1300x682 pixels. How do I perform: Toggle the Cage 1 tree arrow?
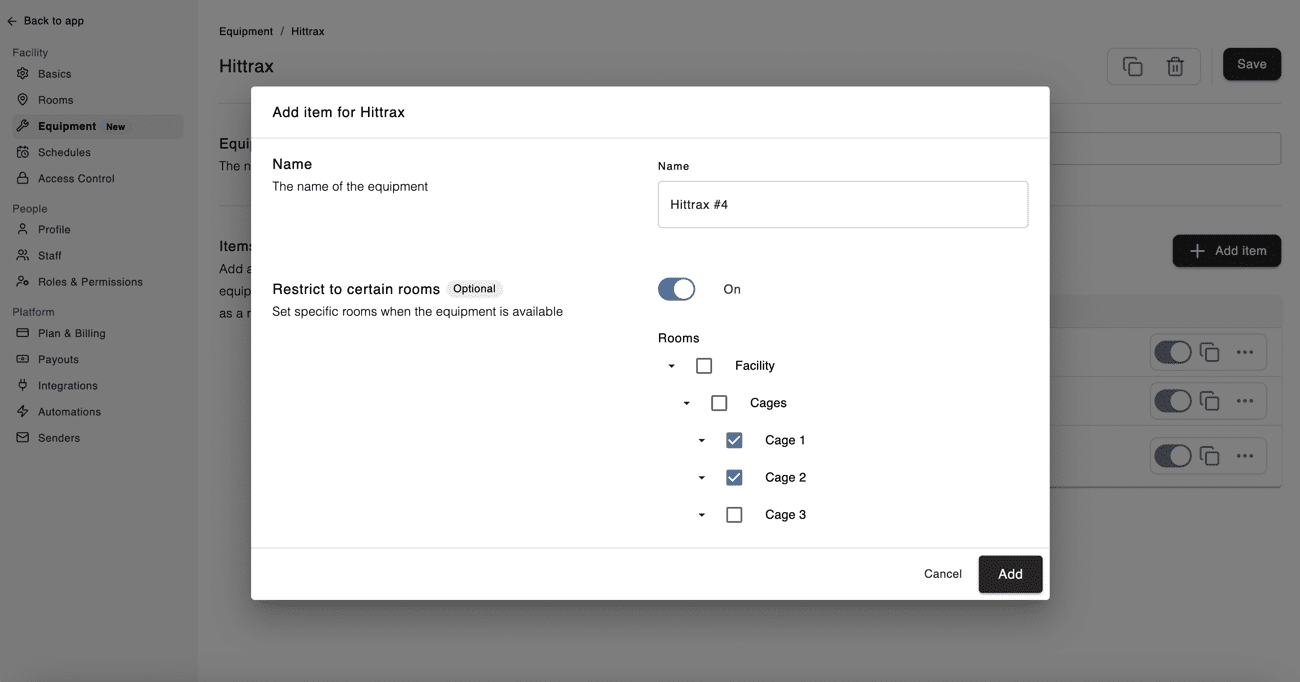pyautogui.click(x=701, y=440)
